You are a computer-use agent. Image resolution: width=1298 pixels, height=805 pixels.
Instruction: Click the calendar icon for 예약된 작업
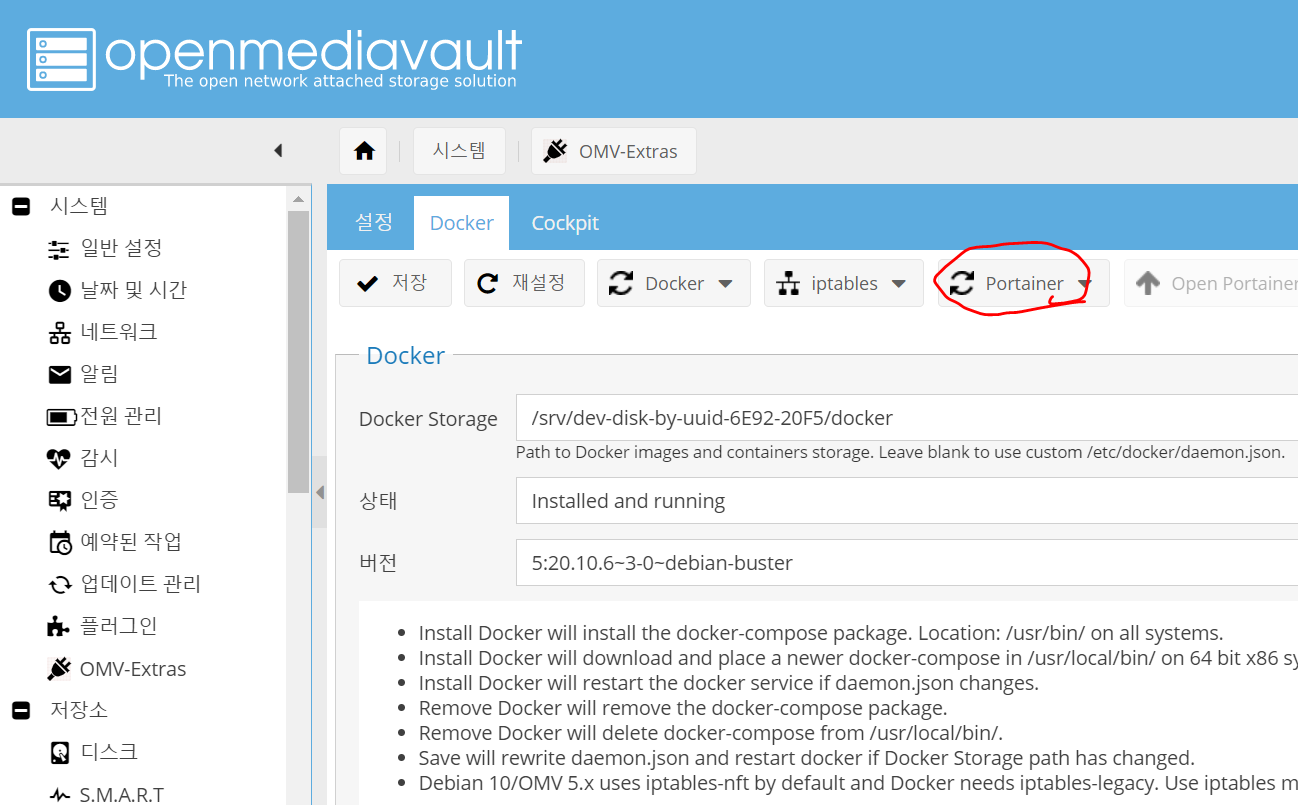pyautogui.click(x=60, y=542)
